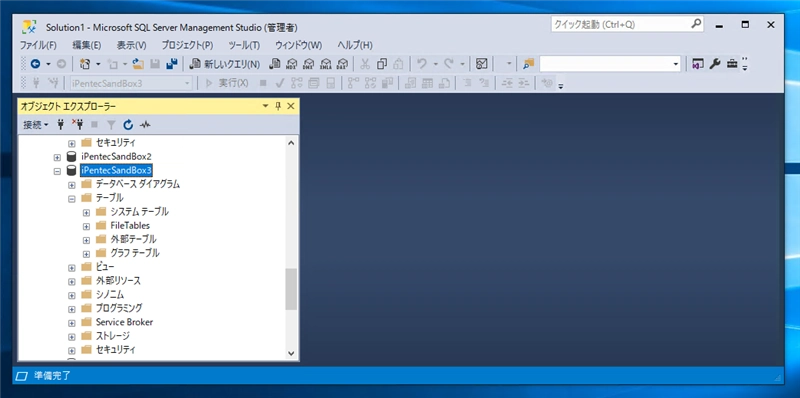800x398 pixels.
Task: Click the purple Visual Studio window icon
Action: 697,64
